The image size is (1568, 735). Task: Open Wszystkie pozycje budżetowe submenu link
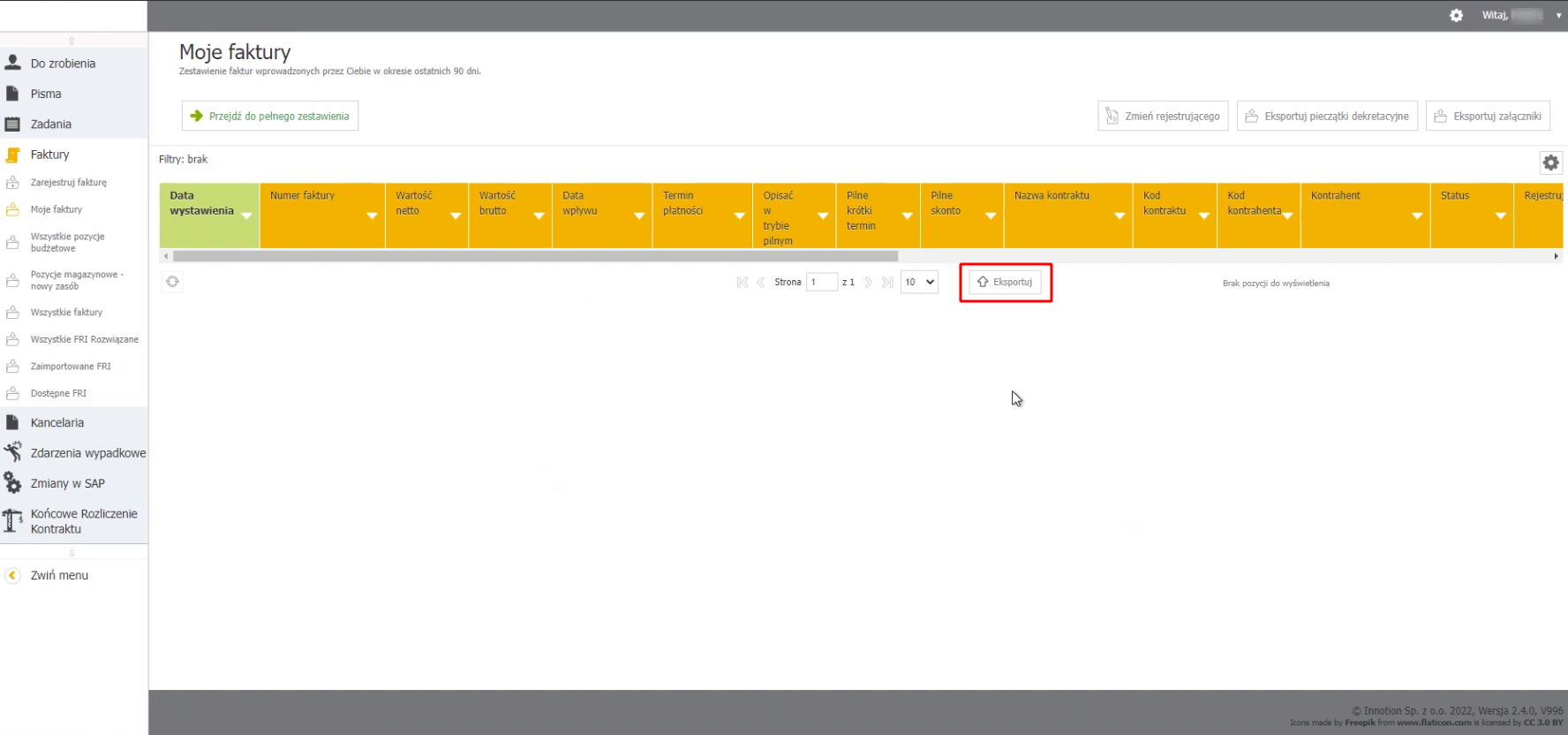click(67, 242)
